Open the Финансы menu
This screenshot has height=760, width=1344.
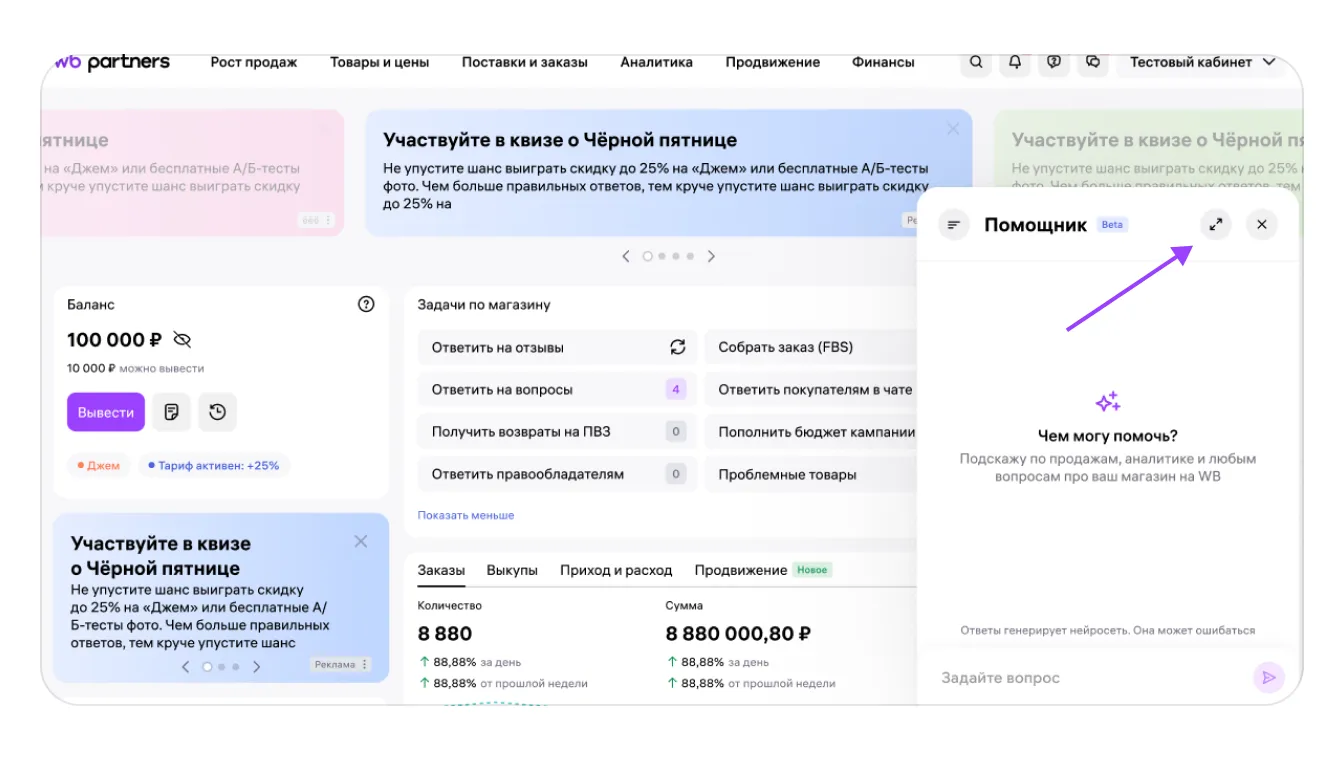click(883, 62)
